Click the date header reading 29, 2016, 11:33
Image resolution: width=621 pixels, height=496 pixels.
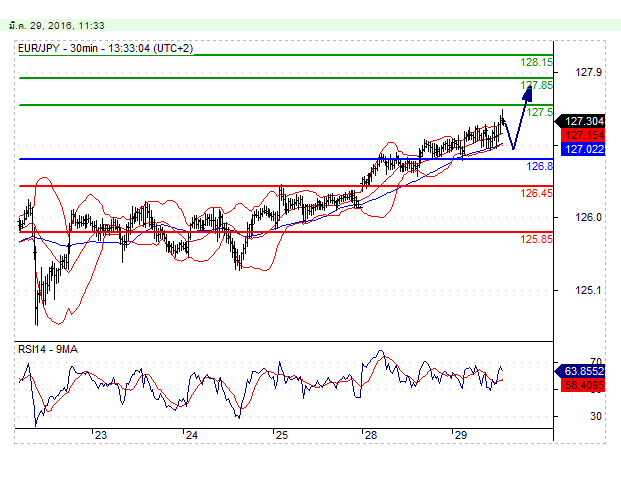click(57, 26)
